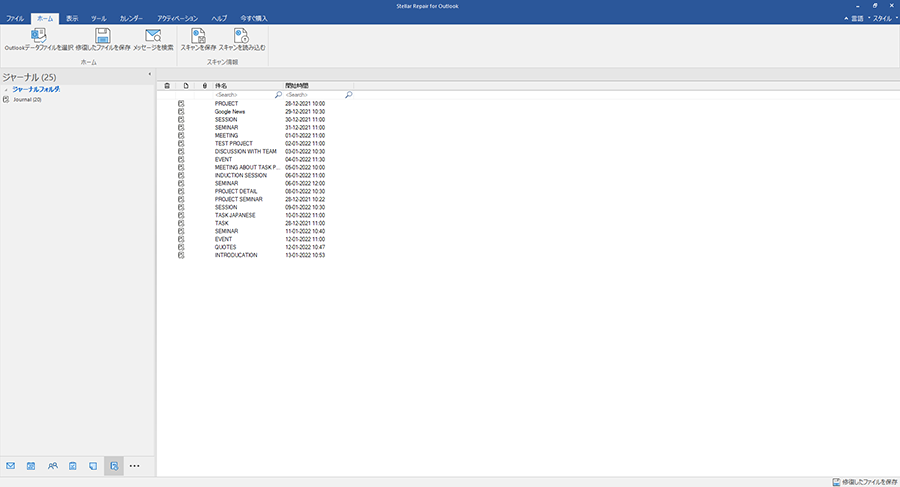The image size is (900, 487).
Task: Click start time 11-01-2022 10:40
Action: tap(305, 231)
